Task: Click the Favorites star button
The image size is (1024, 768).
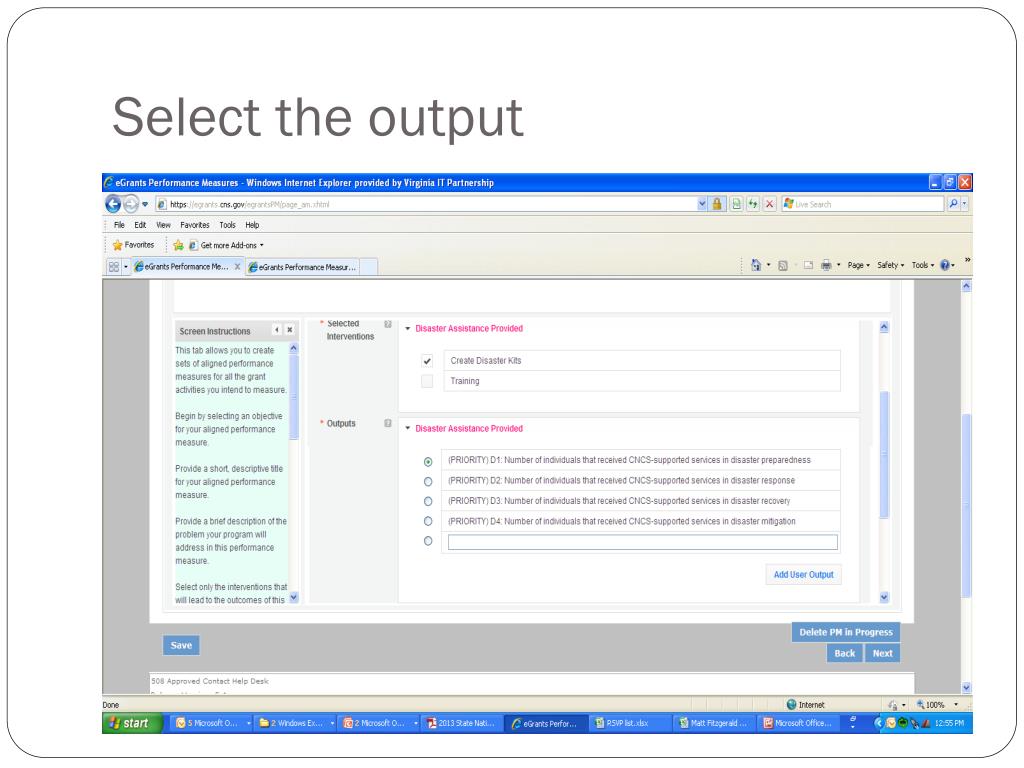Action: [x=133, y=245]
